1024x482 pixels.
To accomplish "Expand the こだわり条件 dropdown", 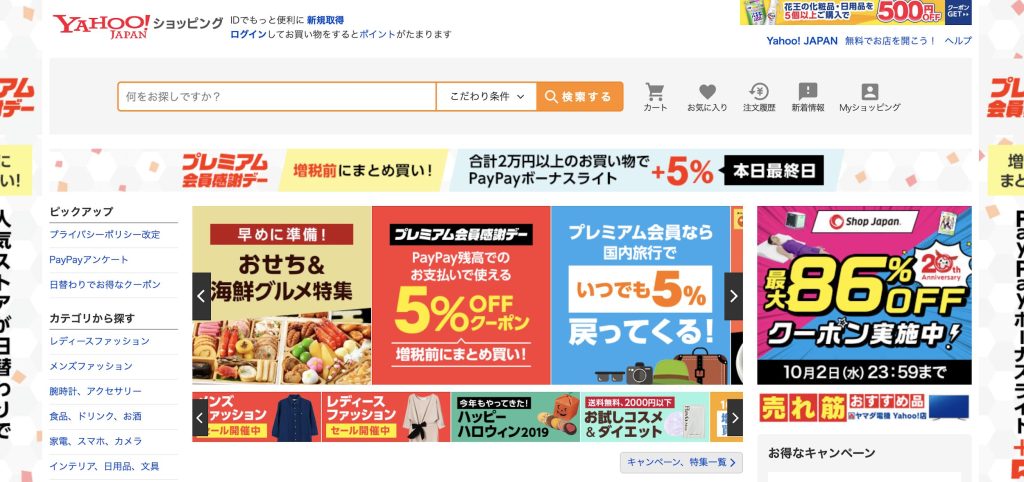I will click(487, 97).
